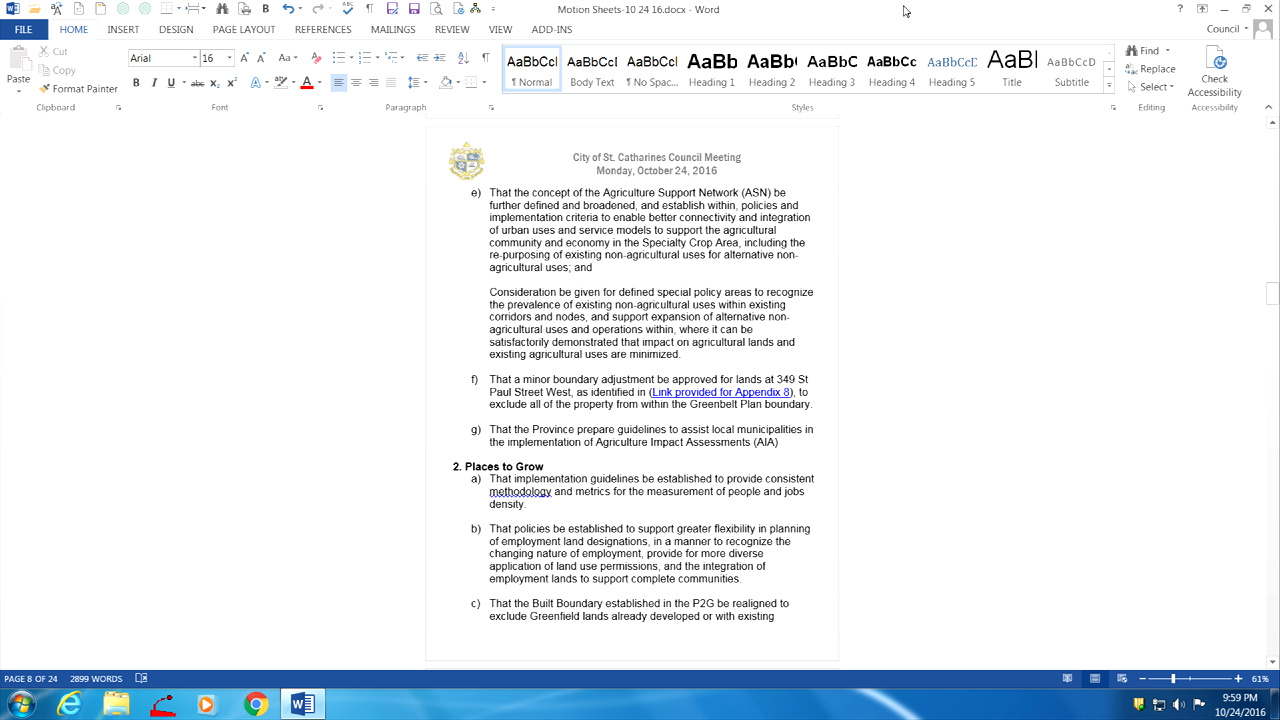The height and width of the screenshot is (720, 1280).
Task: Open Read Mode view in status bar
Action: click(1067, 679)
